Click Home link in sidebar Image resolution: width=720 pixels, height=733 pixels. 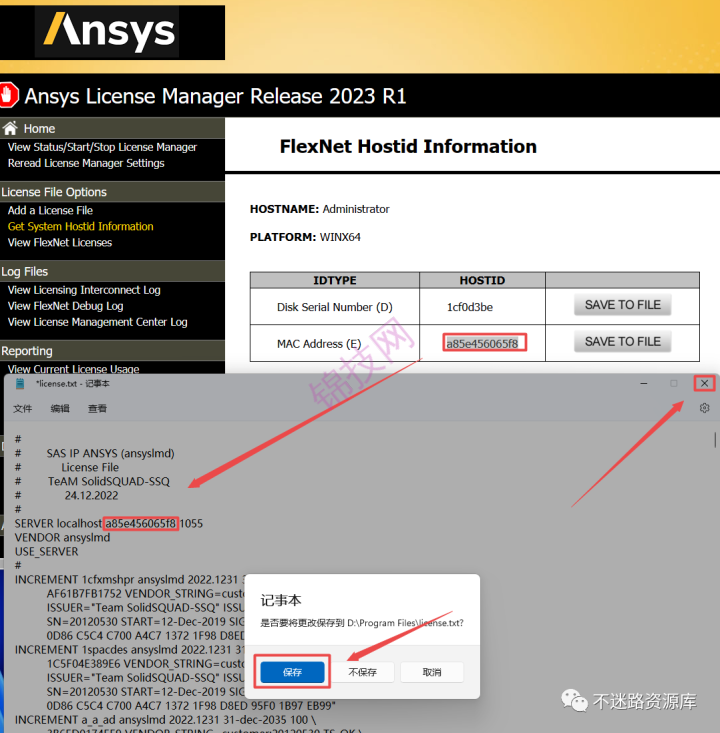pyautogui.click(x=39, y=129)
